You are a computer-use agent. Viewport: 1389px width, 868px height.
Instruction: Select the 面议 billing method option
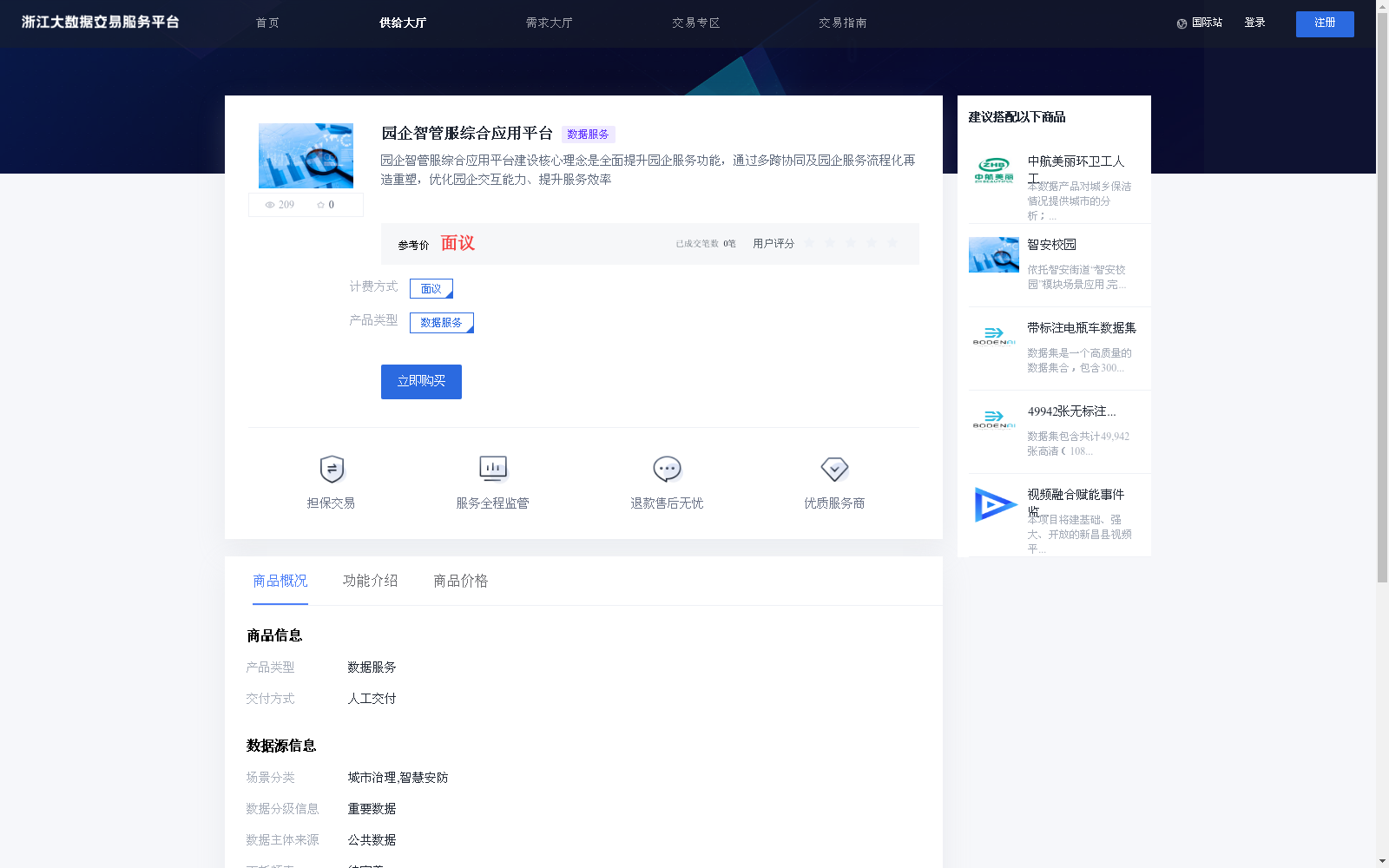(x=431, y=288)
